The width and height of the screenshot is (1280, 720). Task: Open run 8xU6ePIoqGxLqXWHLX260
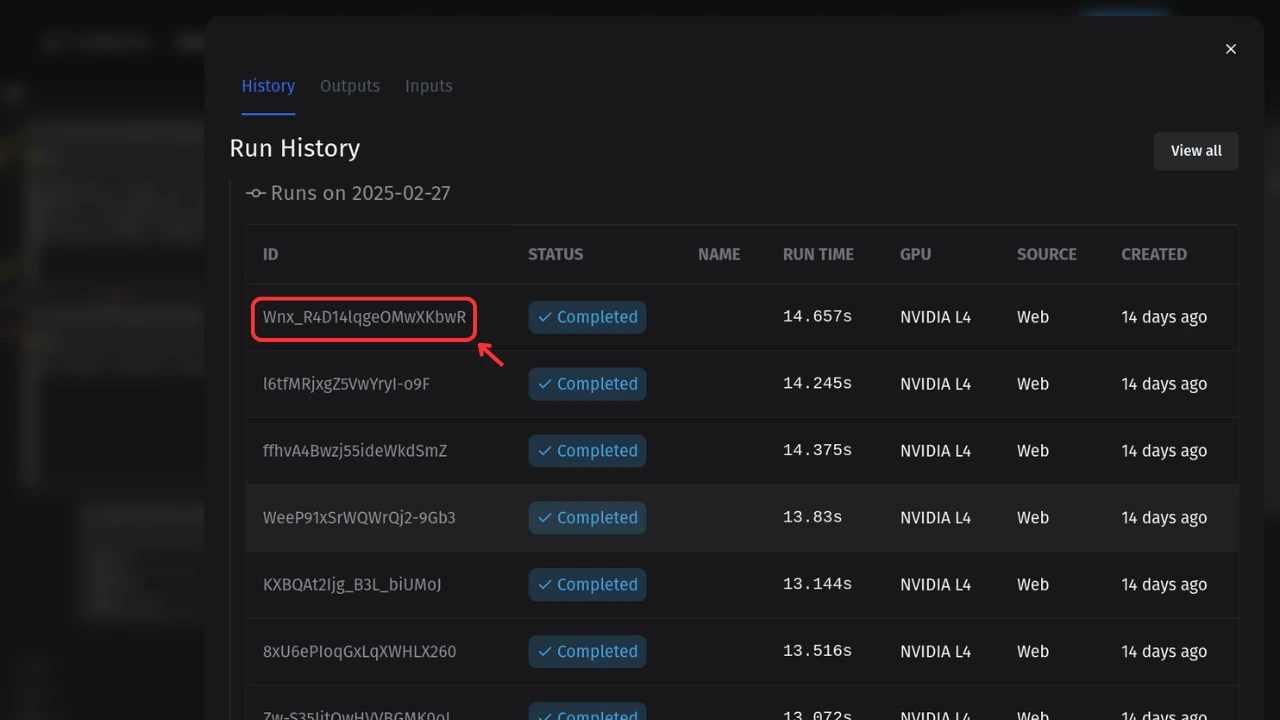[x=359, y=652]
